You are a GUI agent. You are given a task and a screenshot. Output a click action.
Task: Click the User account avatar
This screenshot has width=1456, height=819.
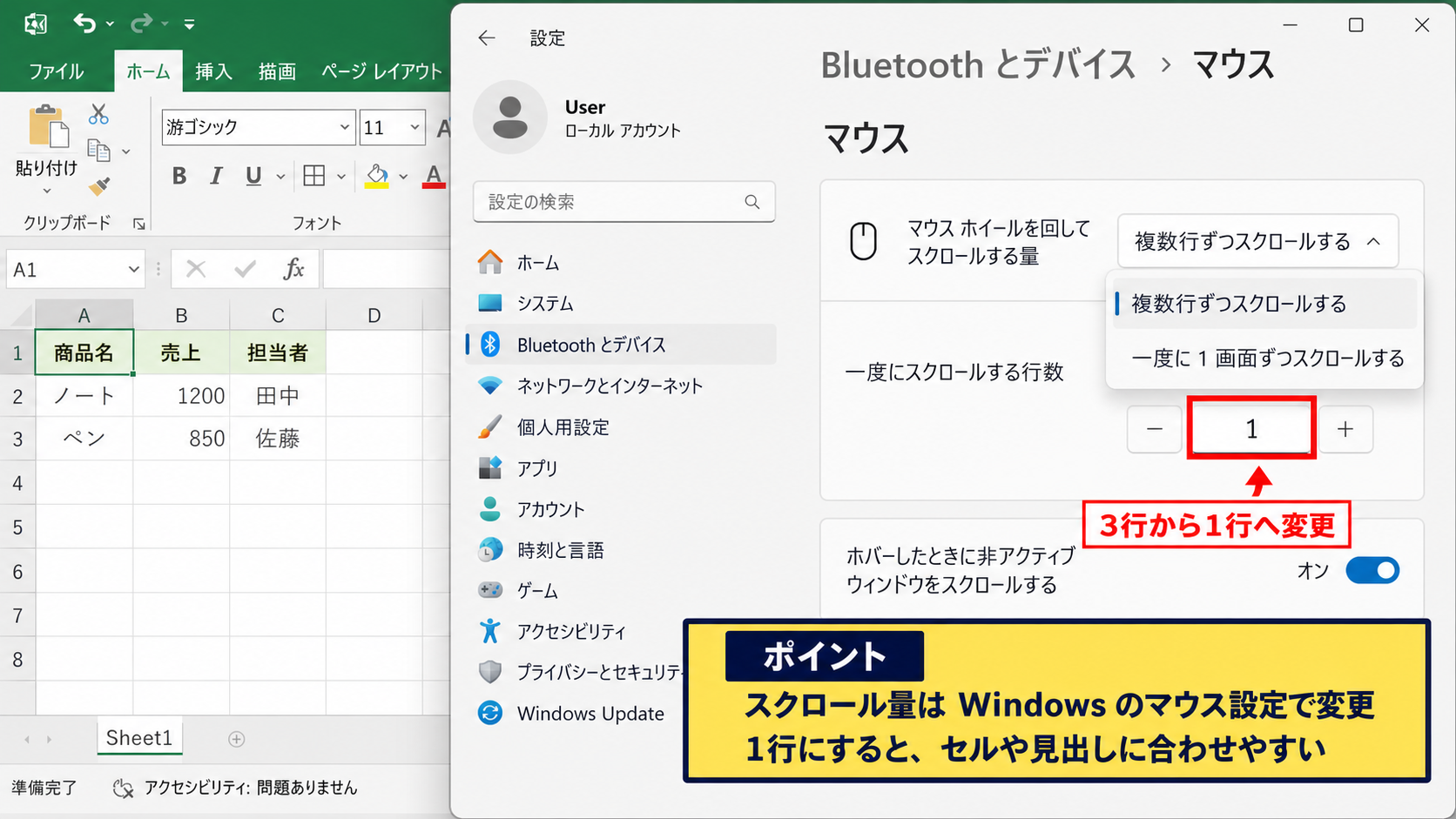click(x=509, y=117)
